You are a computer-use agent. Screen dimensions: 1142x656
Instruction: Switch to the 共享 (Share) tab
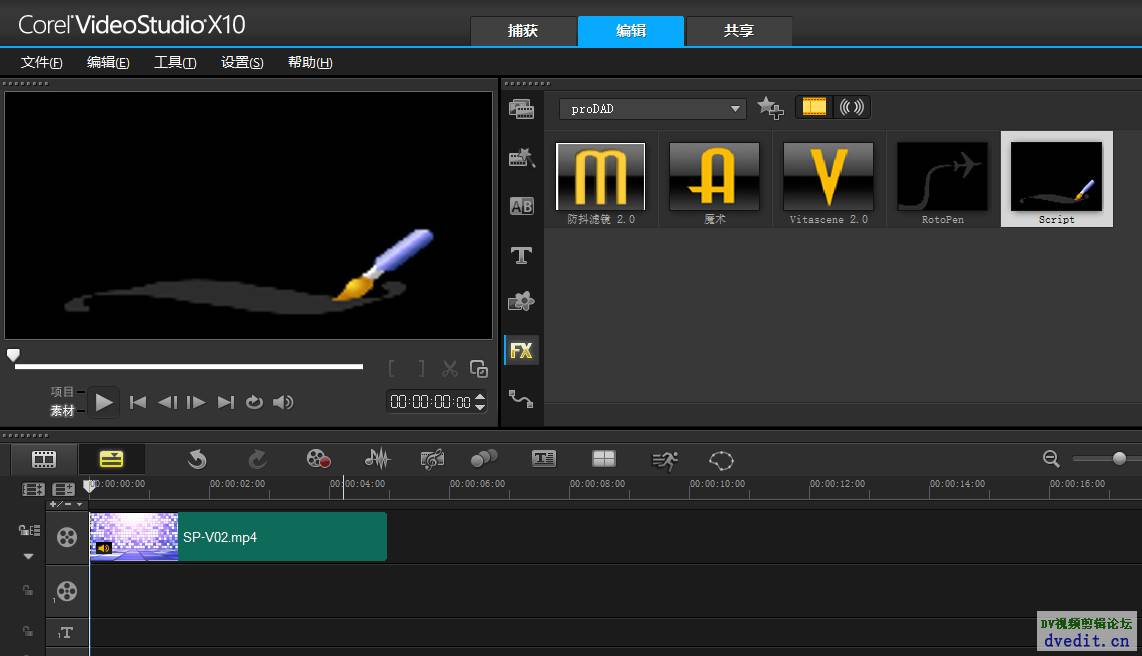pyautogui.click(x=738, y=31)
